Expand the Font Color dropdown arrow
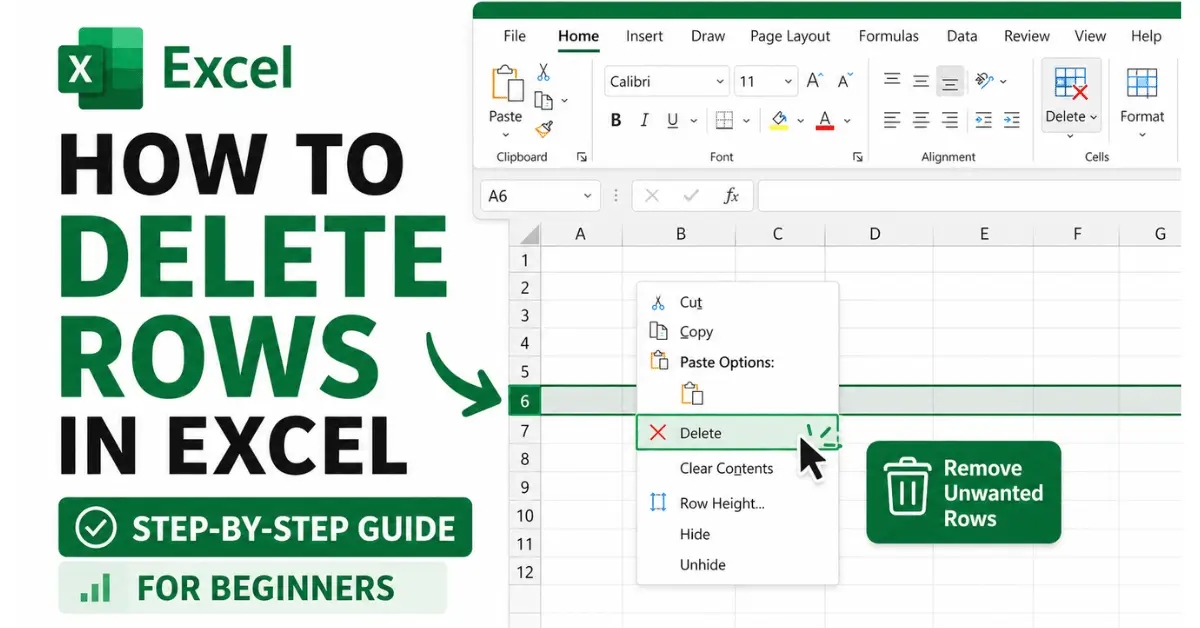 coord(847,121)
